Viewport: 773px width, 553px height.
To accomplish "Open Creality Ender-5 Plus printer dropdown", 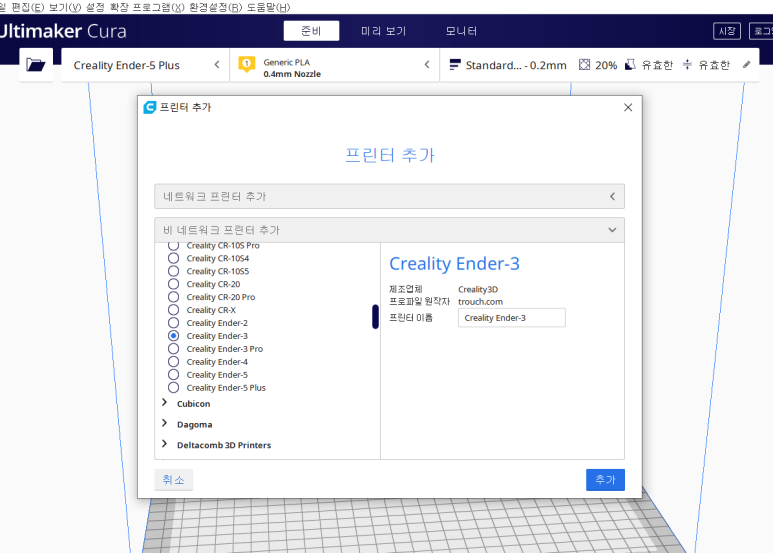I will point(145,65).
